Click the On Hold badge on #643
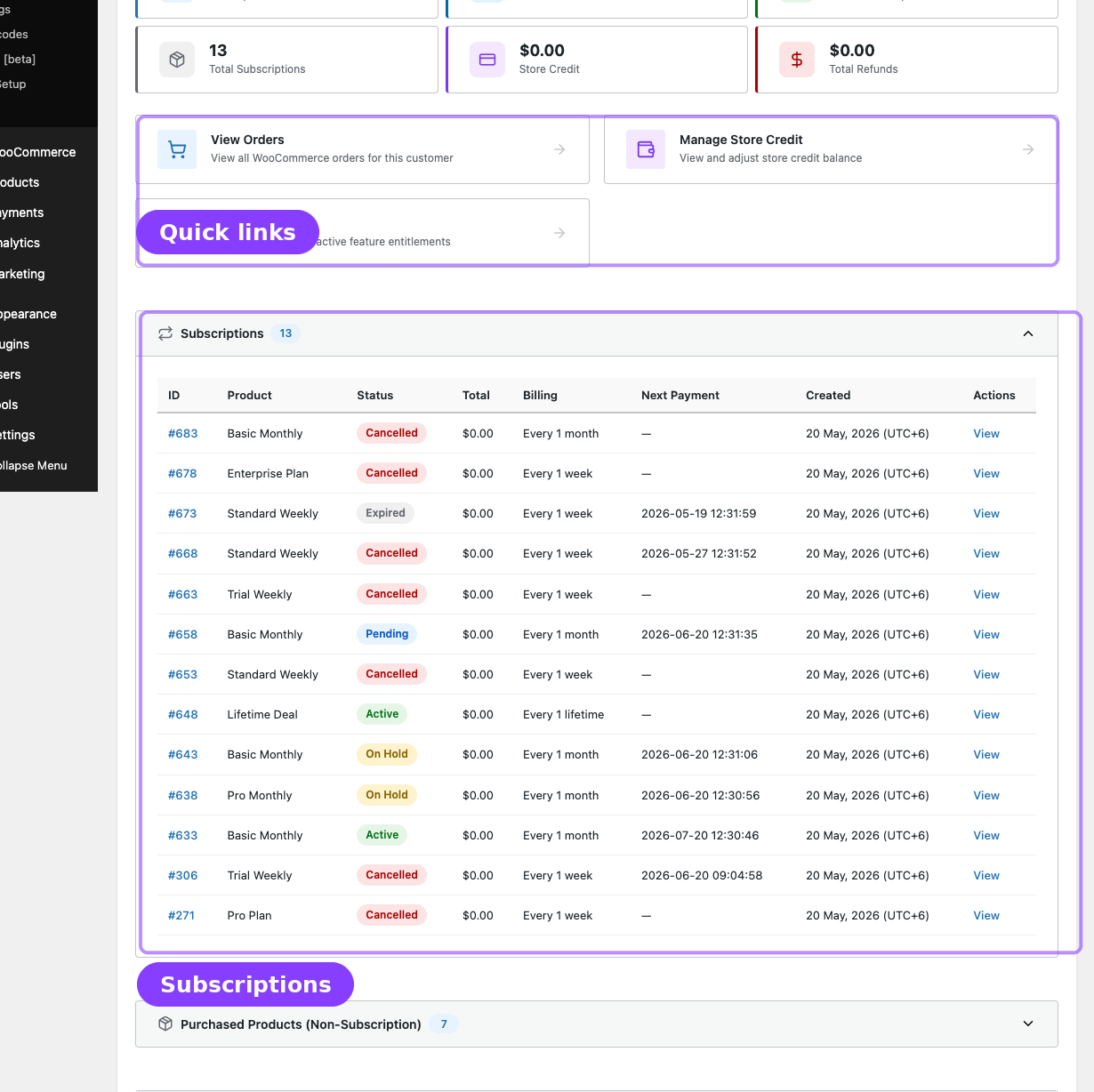The image size is (1094, 1092). pos(387,754)
